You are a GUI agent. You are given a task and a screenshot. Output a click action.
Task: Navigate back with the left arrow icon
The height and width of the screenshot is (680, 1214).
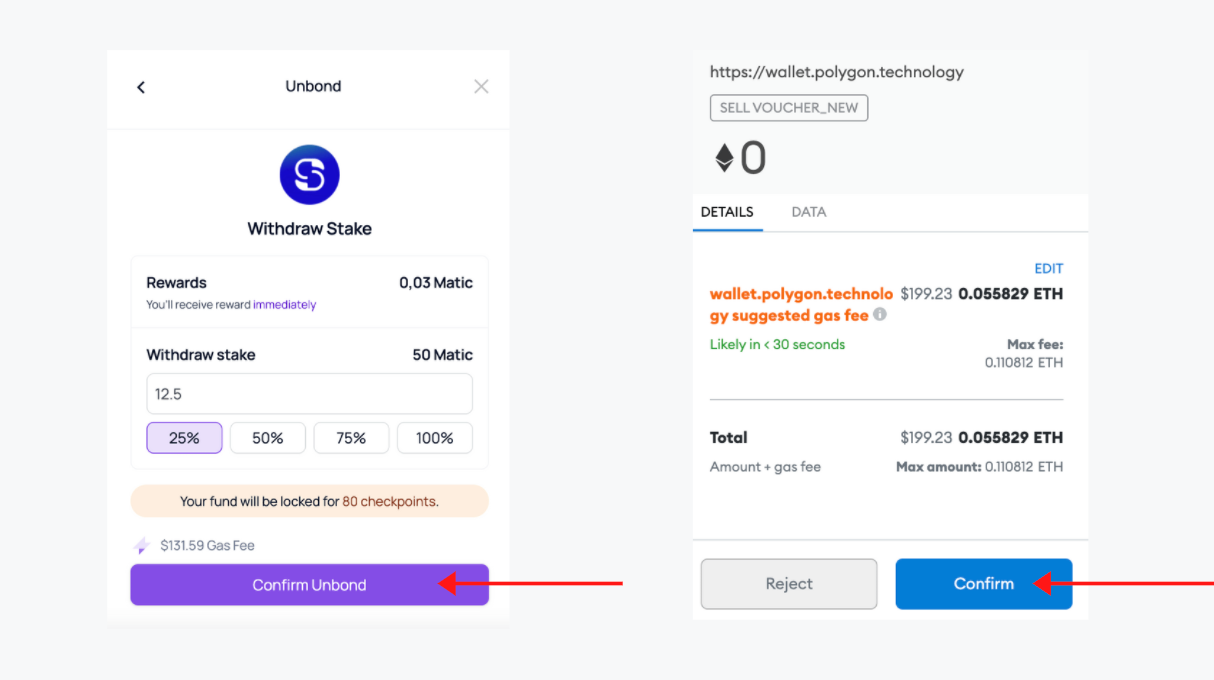140,87
